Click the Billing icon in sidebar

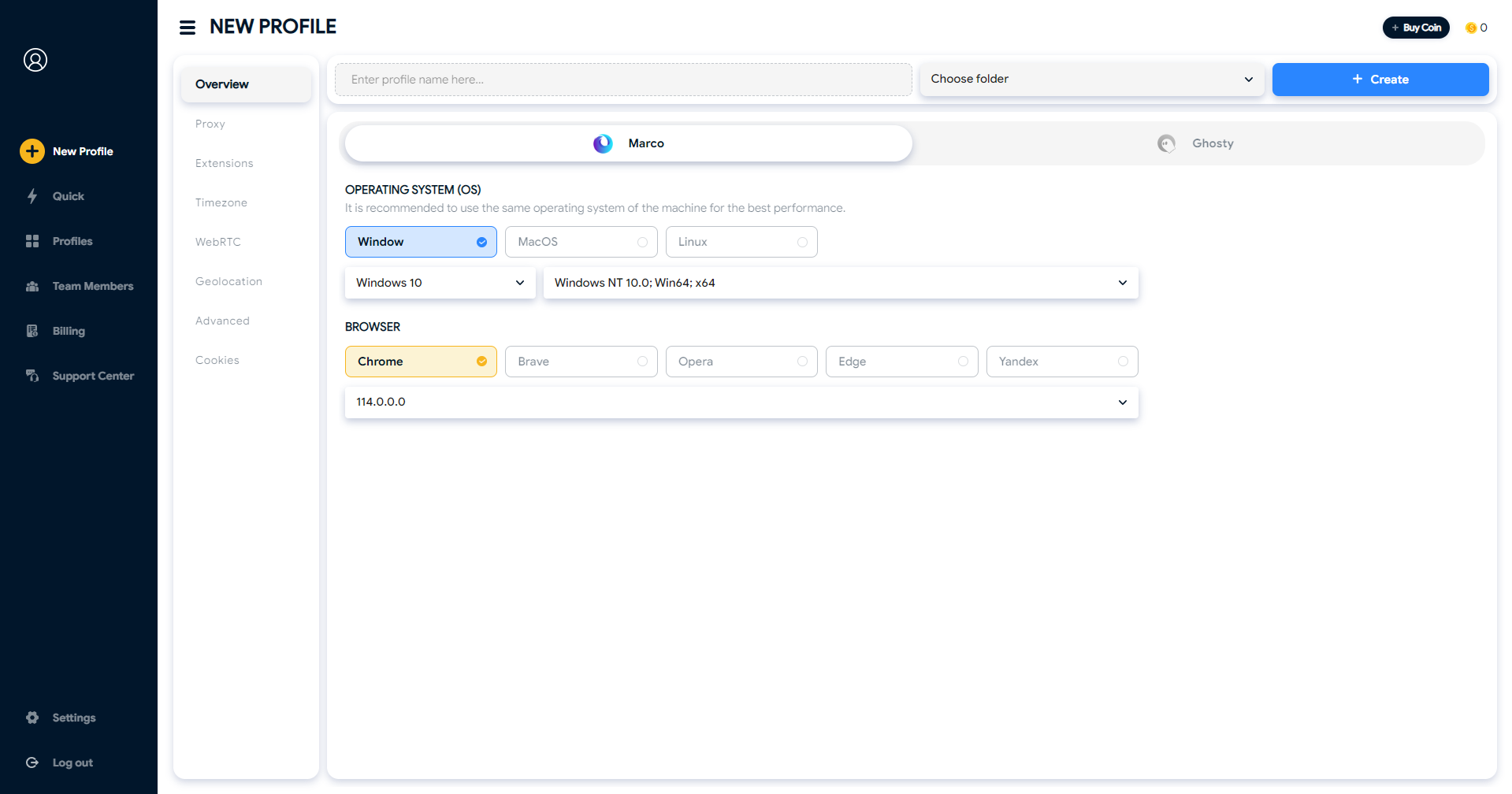click(x=32, y=331)
